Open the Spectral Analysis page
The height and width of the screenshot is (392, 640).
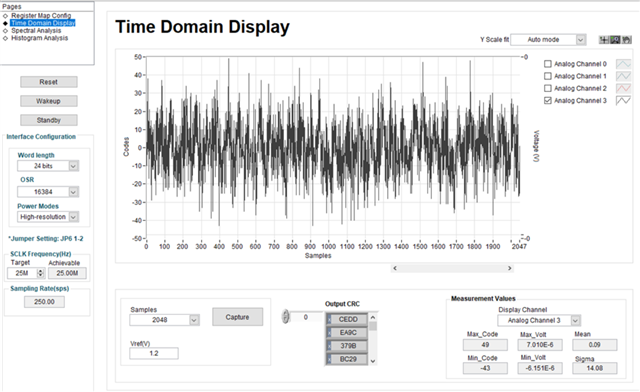(36, 31)
